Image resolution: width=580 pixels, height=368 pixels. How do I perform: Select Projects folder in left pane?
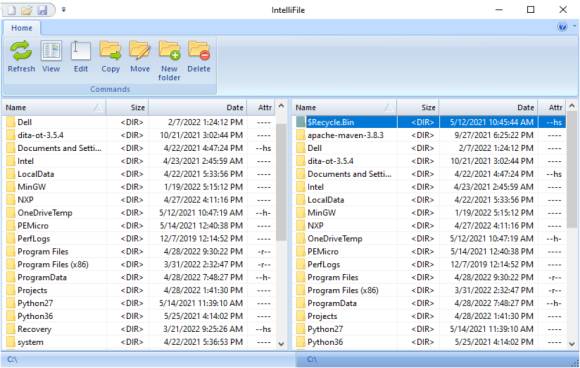[140, 290]
